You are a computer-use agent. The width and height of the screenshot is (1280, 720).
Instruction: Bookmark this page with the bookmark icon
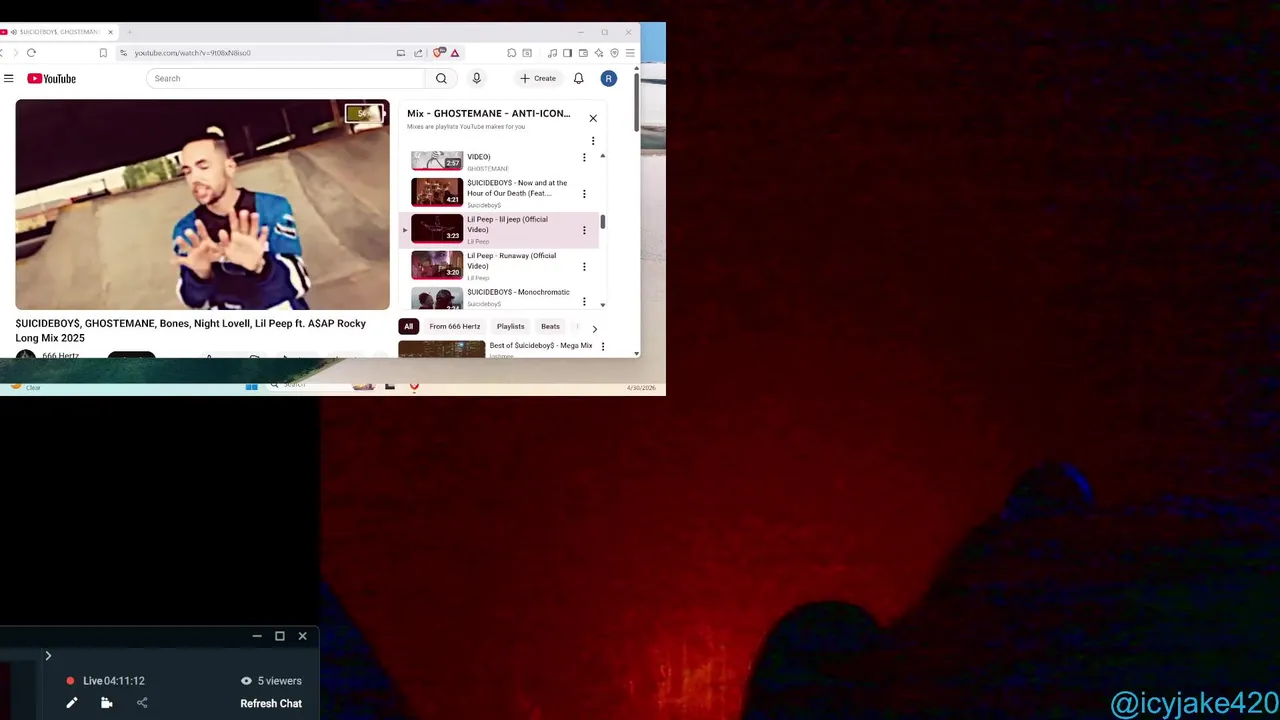103,53
